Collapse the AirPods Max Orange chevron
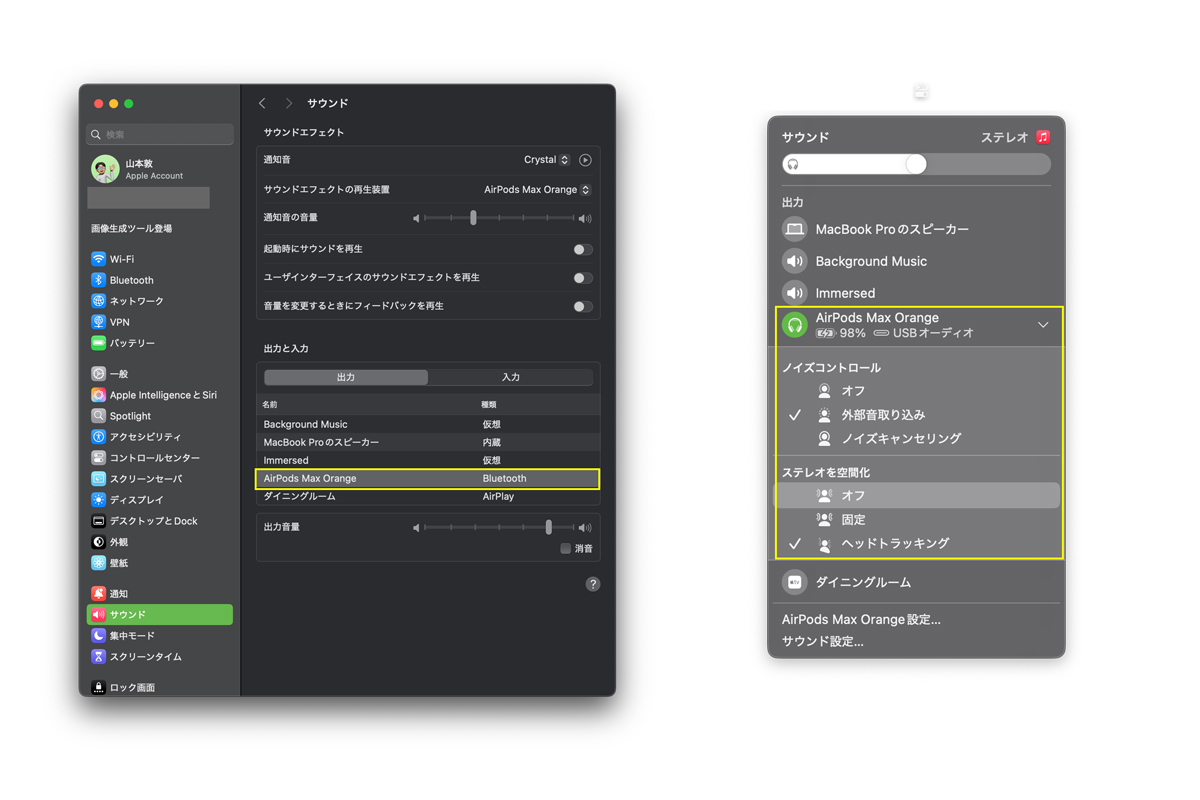 click(x=1043, y=325)
